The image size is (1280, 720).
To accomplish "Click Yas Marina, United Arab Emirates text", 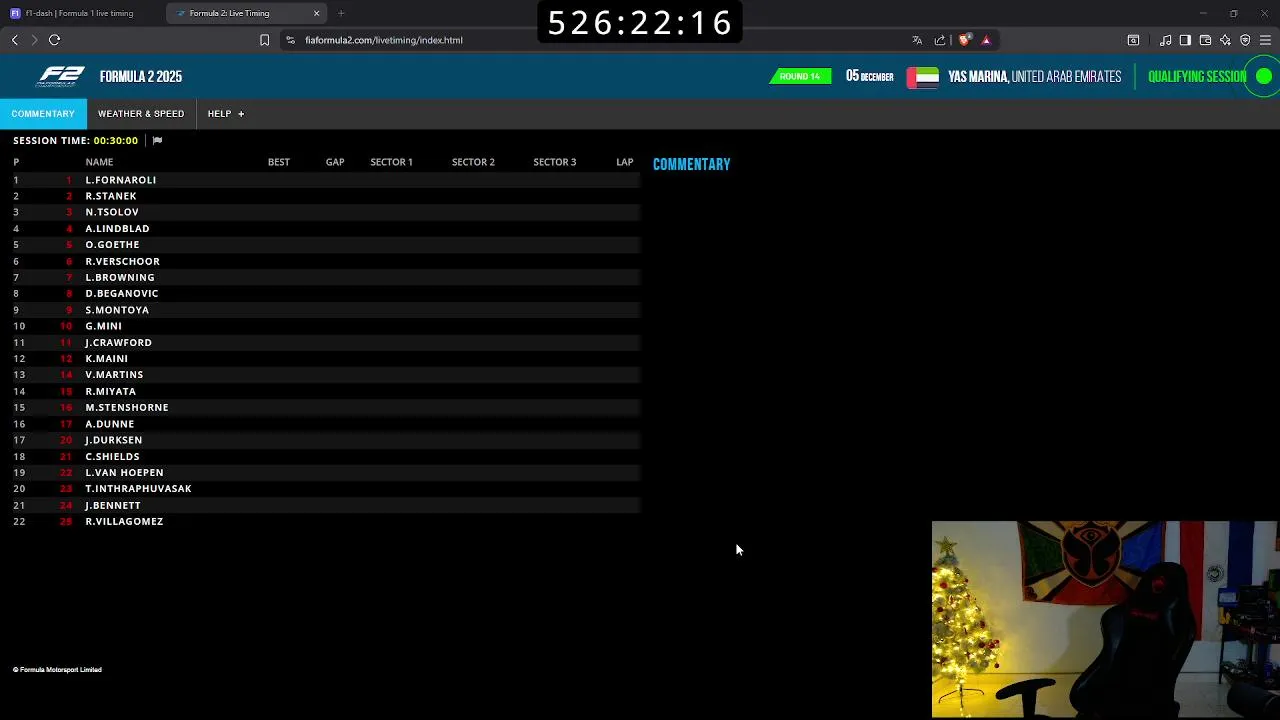I will tap(1034, 77).
